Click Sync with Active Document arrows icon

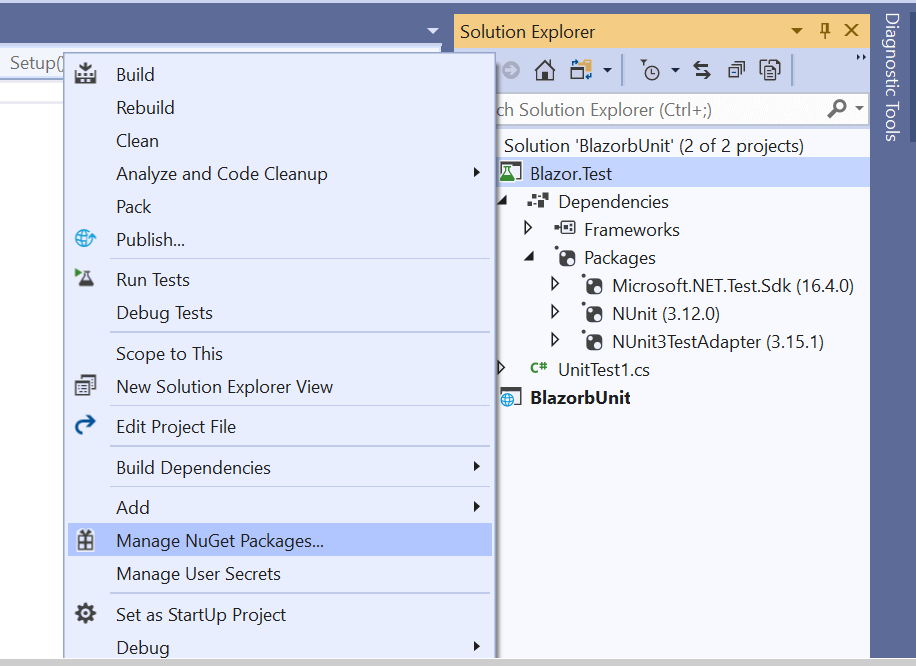click(702, 70)
